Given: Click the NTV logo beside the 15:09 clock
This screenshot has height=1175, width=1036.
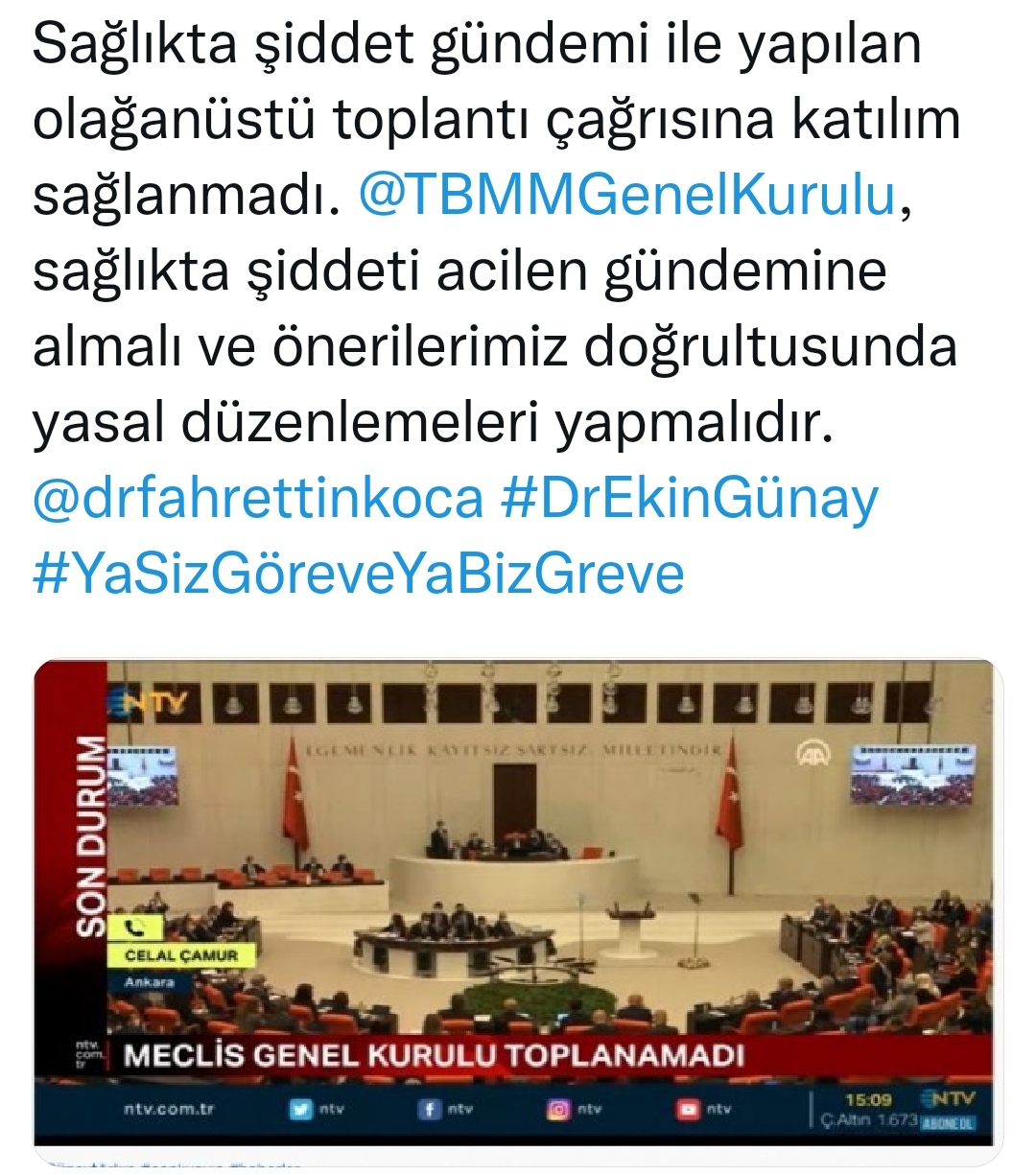Looking at the screenshot, I should point(947,1098).
